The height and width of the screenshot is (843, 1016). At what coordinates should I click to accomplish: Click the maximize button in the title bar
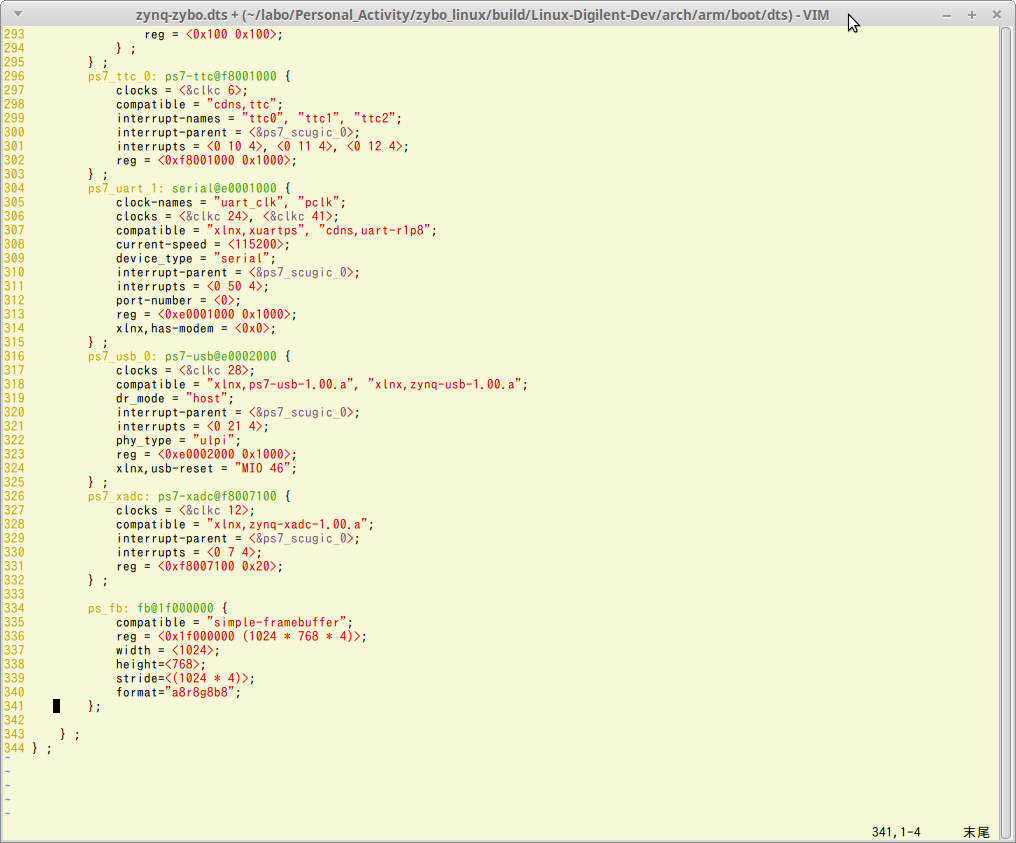point(971,14)
